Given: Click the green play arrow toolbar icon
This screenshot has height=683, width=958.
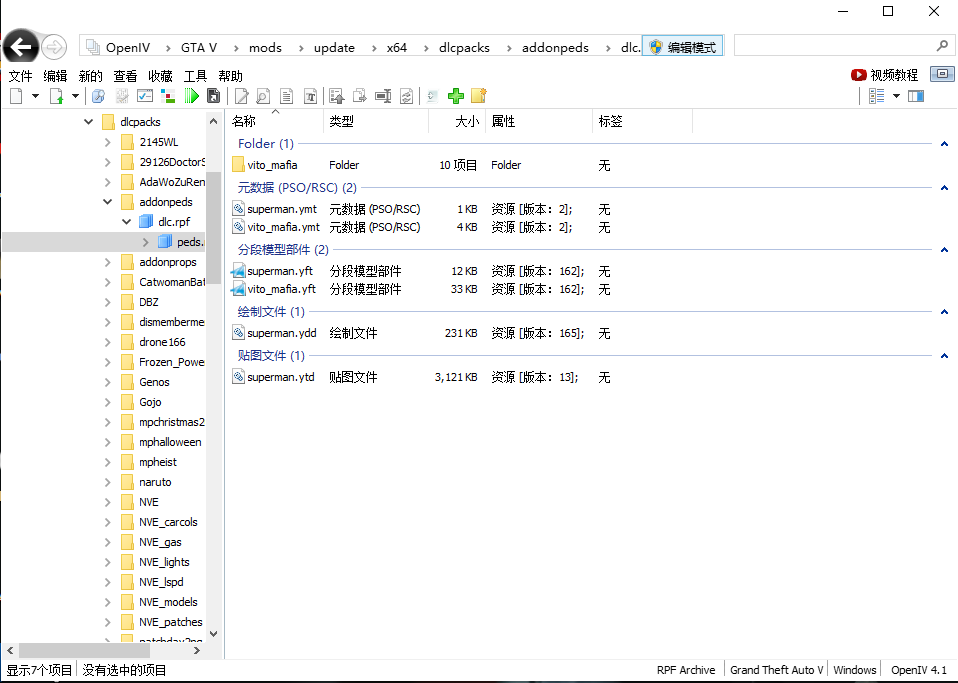Looking at the screenshot, I should point(191,96).
